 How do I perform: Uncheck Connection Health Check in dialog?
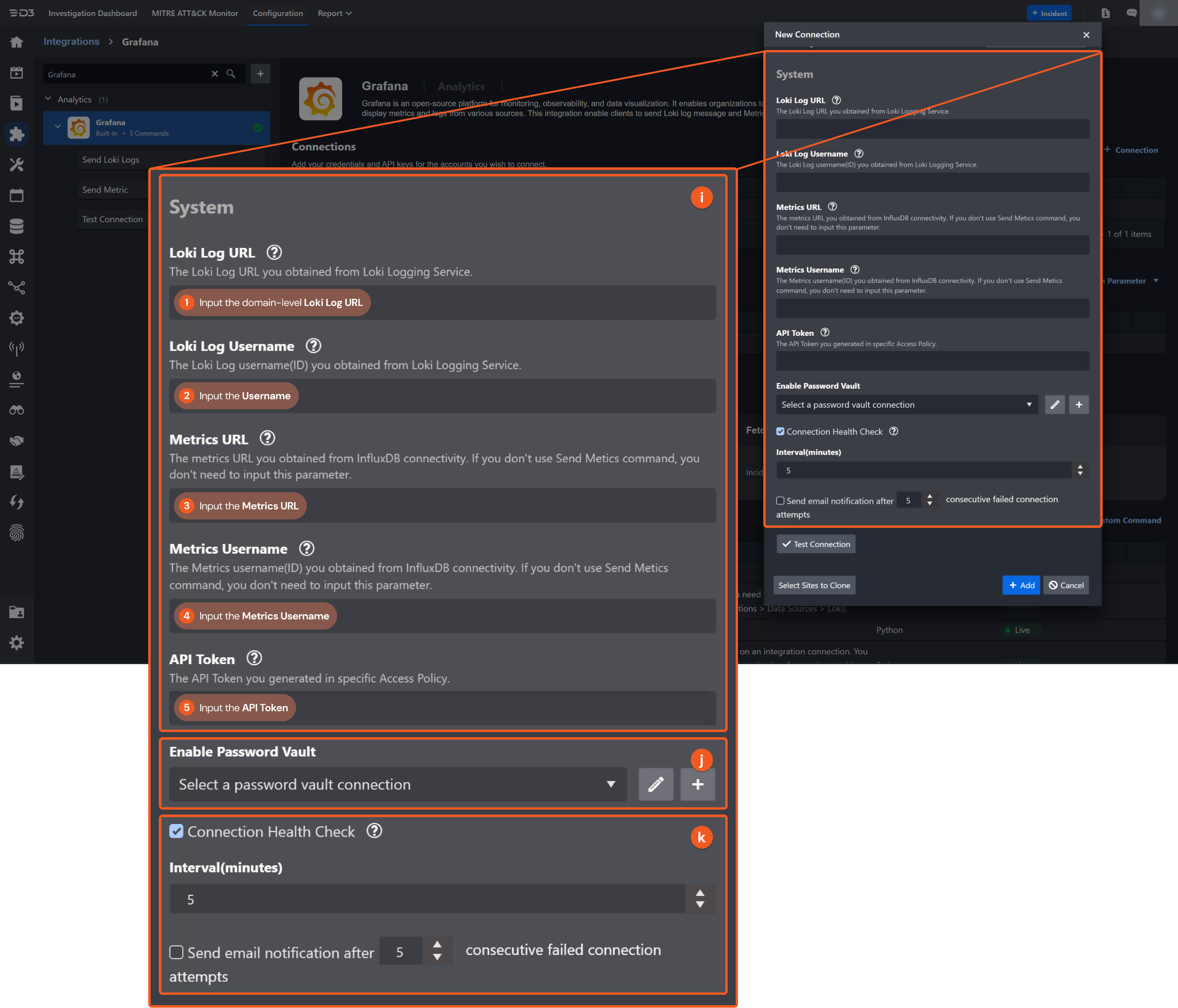coord(781,431)
